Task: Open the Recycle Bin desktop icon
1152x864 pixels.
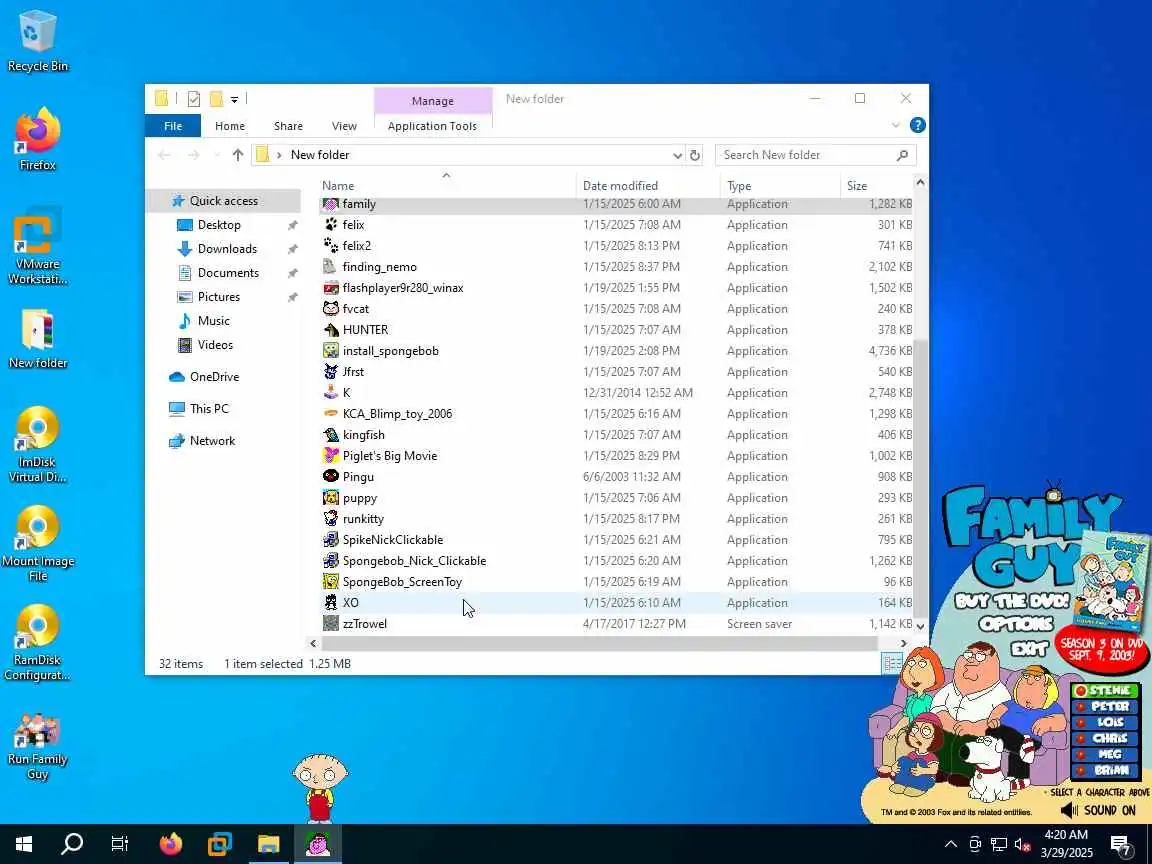Action: (x=37, y=41)
